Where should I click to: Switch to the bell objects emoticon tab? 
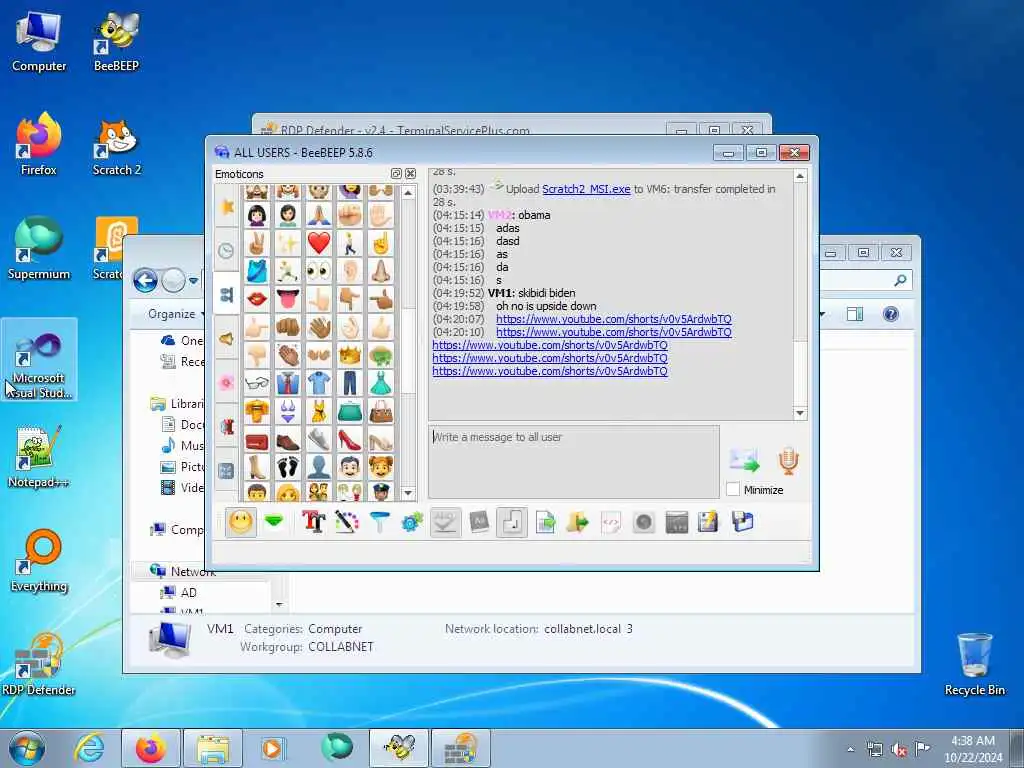(227, 338)
